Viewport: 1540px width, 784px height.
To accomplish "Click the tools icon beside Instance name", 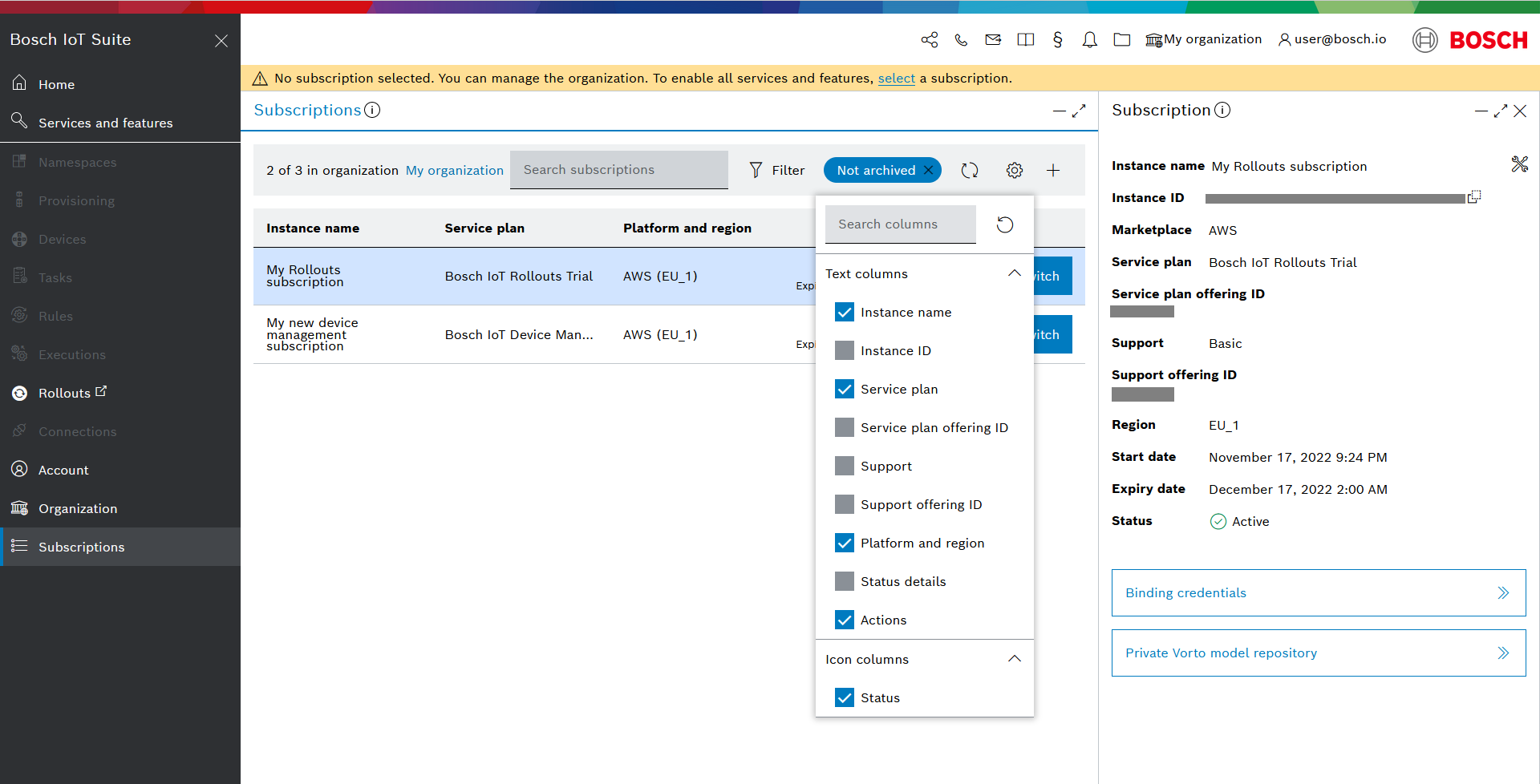I will pos(1519,164).
